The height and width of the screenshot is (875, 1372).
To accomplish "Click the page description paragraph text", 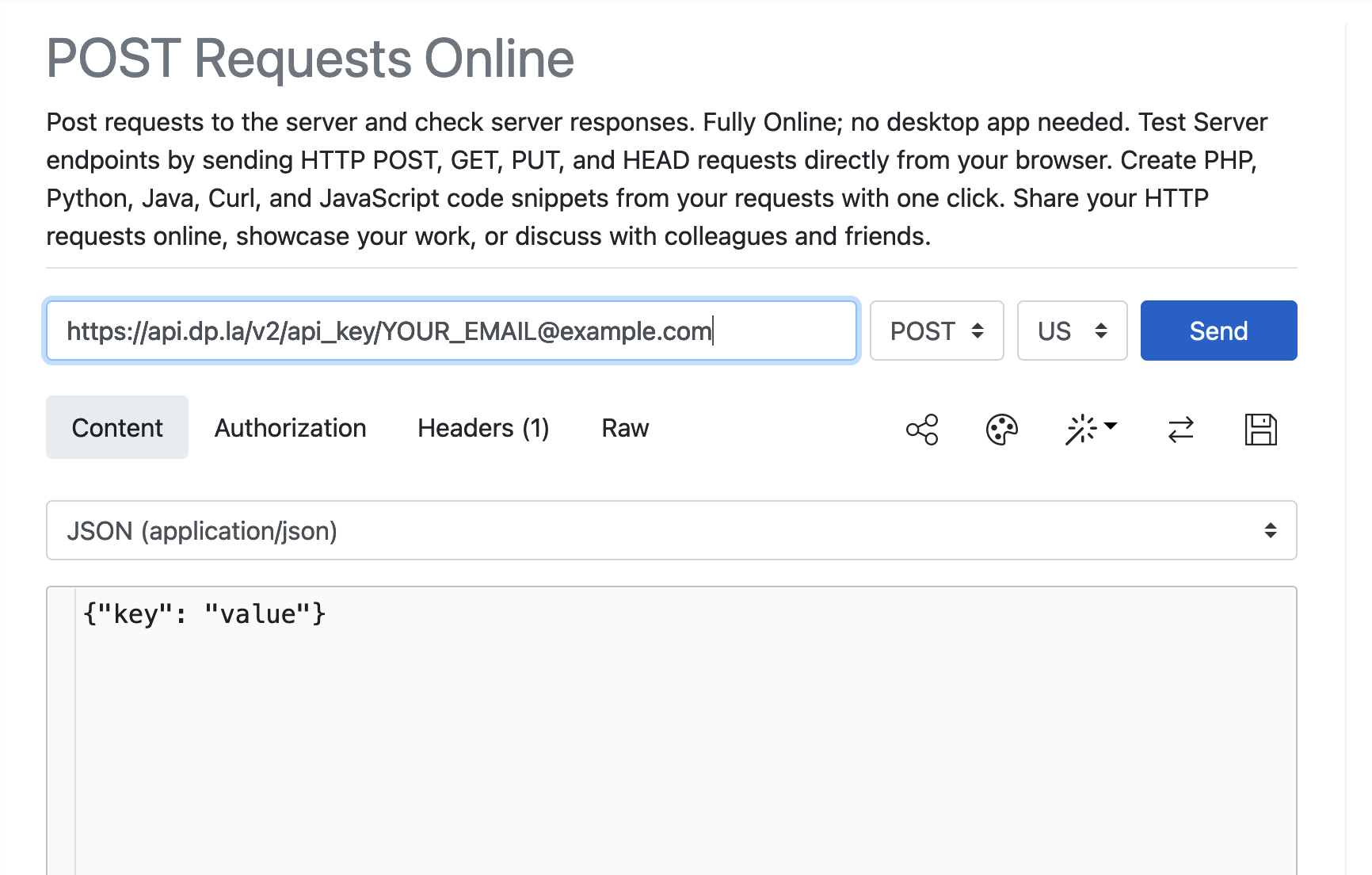I will pyautogui.click(x=657, y=179).
